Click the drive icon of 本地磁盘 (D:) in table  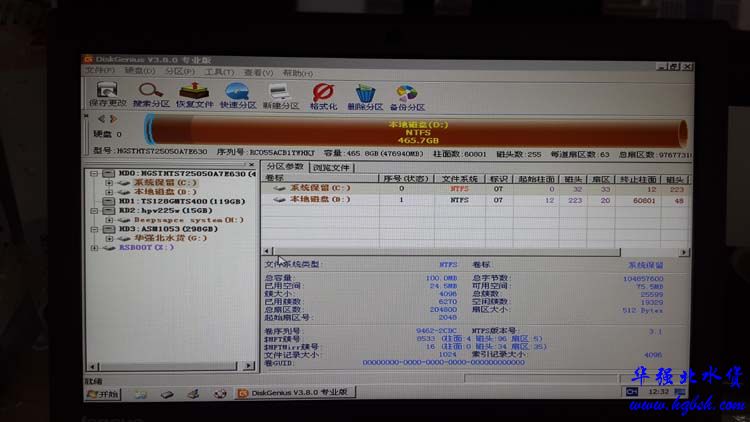(279, 200)
